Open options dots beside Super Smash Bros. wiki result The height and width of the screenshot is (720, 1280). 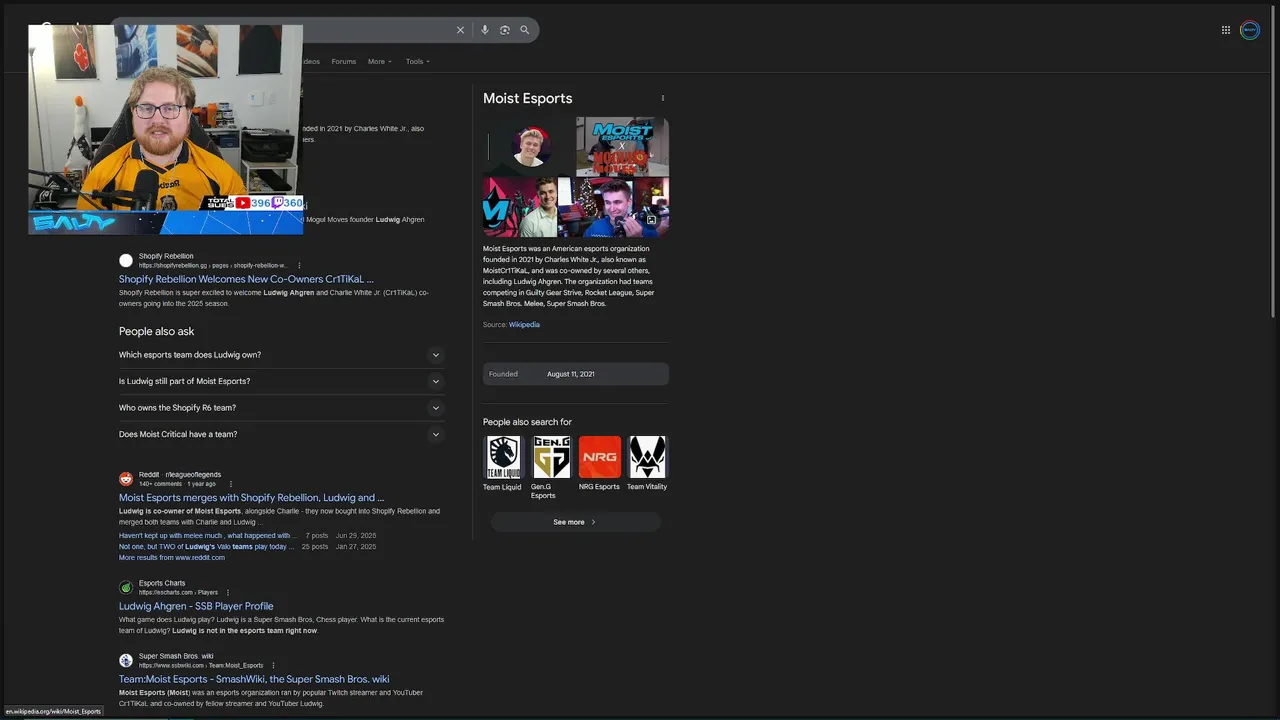[273, 666]
